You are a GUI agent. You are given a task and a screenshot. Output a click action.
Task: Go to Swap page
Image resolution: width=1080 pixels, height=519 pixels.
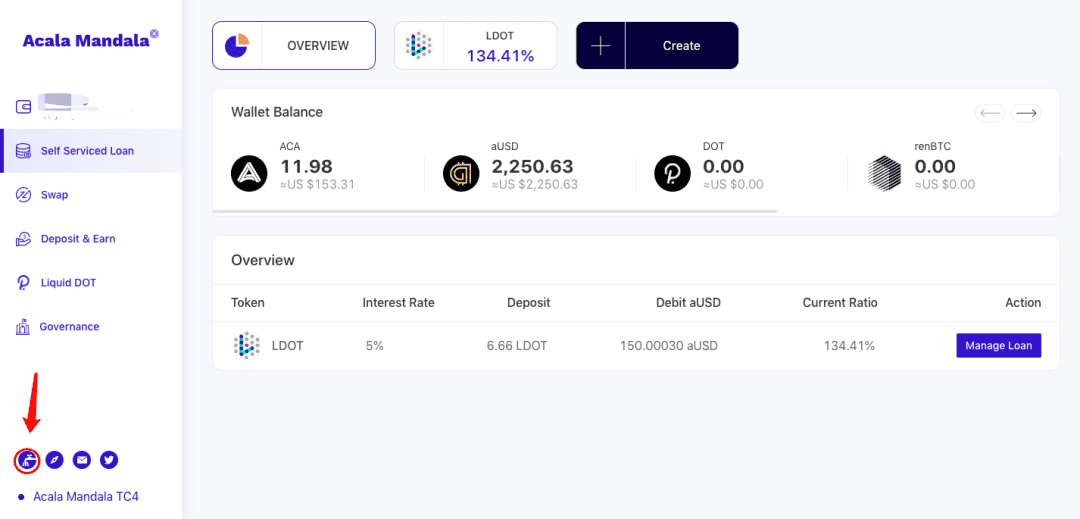tap(91, 195)
